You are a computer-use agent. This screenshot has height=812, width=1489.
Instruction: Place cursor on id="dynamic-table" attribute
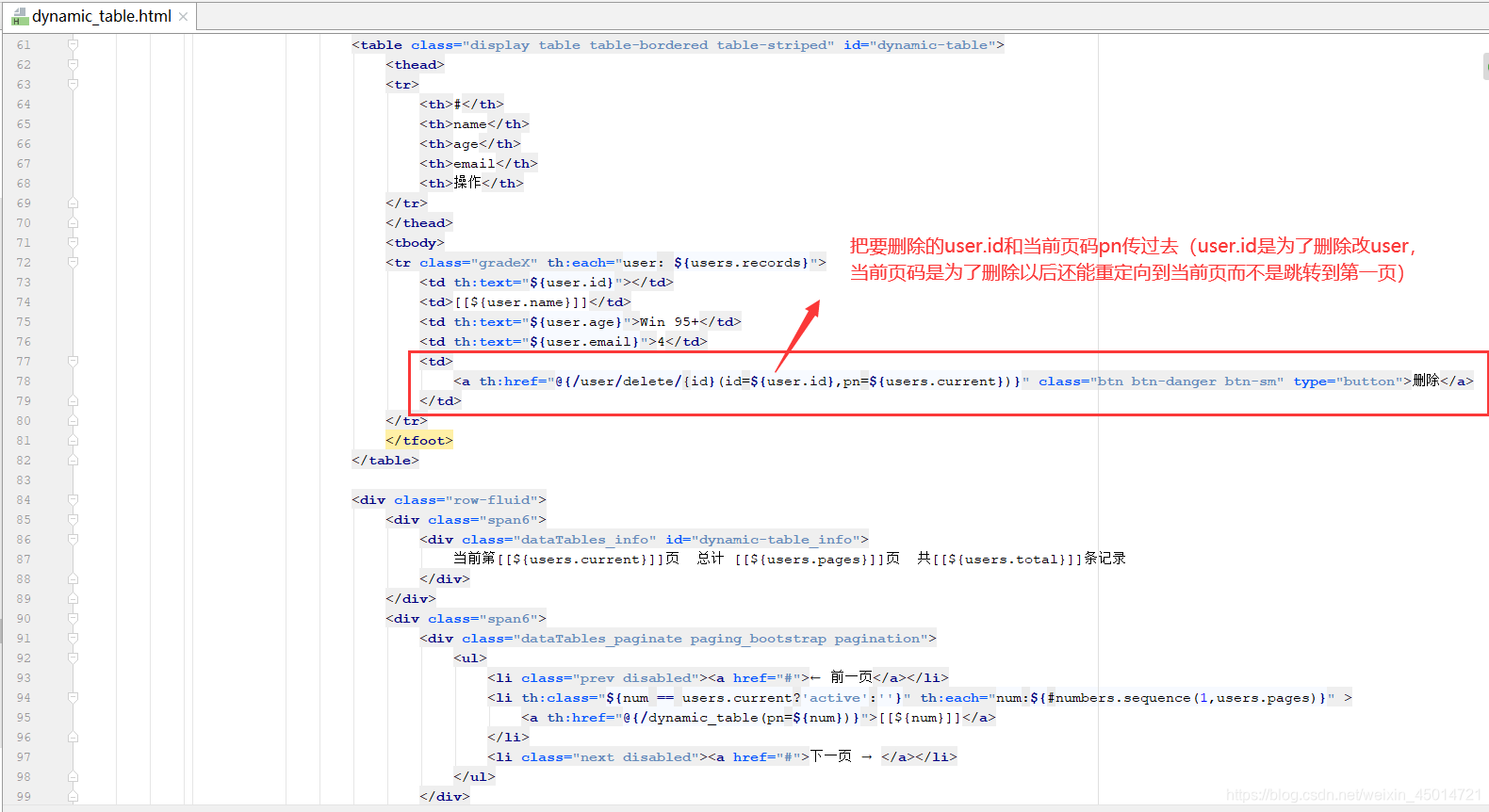(920, 44)
